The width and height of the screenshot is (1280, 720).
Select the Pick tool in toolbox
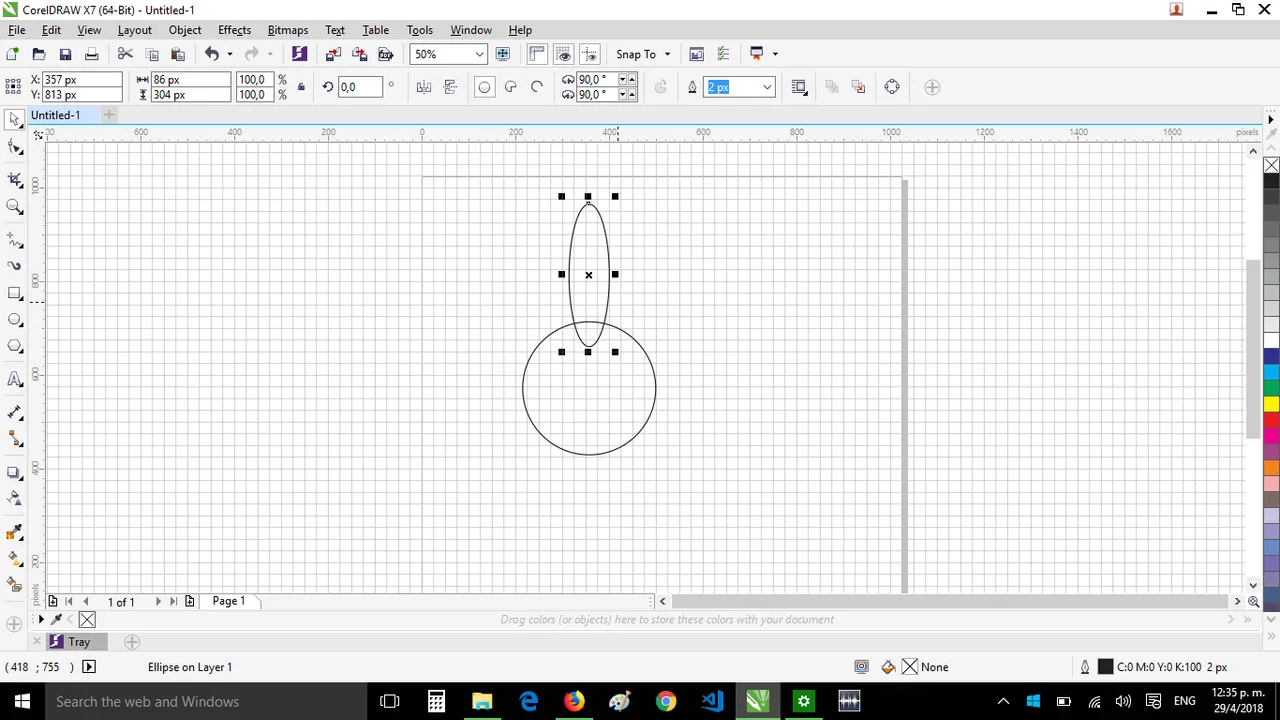point(15,119)
